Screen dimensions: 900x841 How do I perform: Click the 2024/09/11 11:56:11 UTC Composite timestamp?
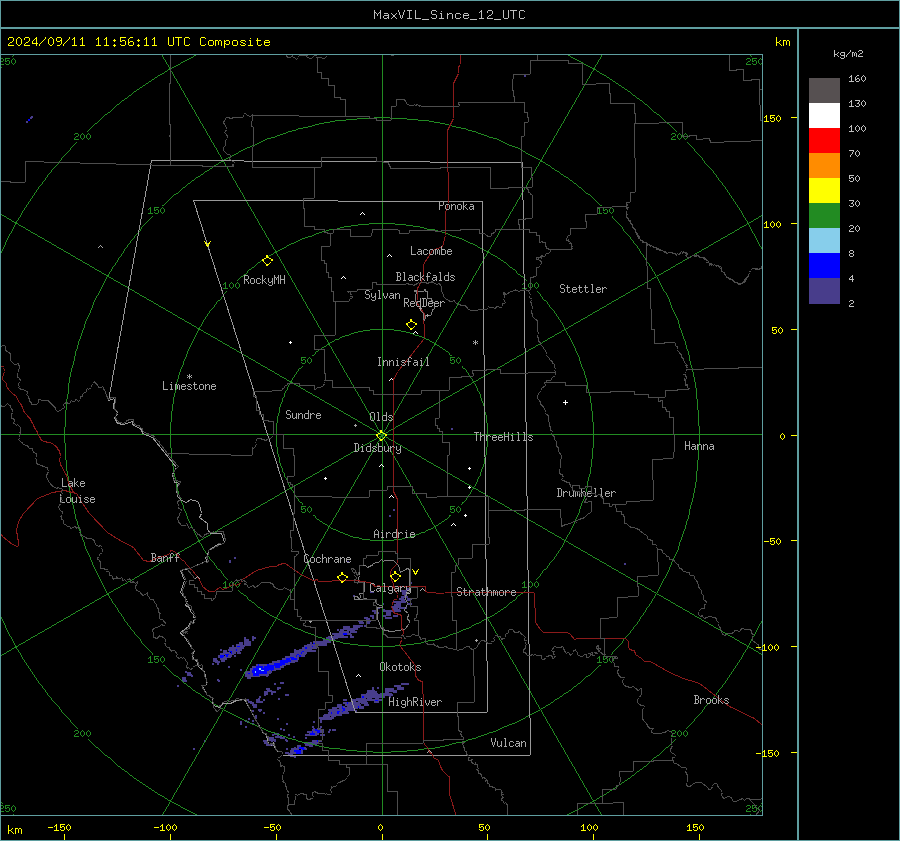tap(138, 42)
